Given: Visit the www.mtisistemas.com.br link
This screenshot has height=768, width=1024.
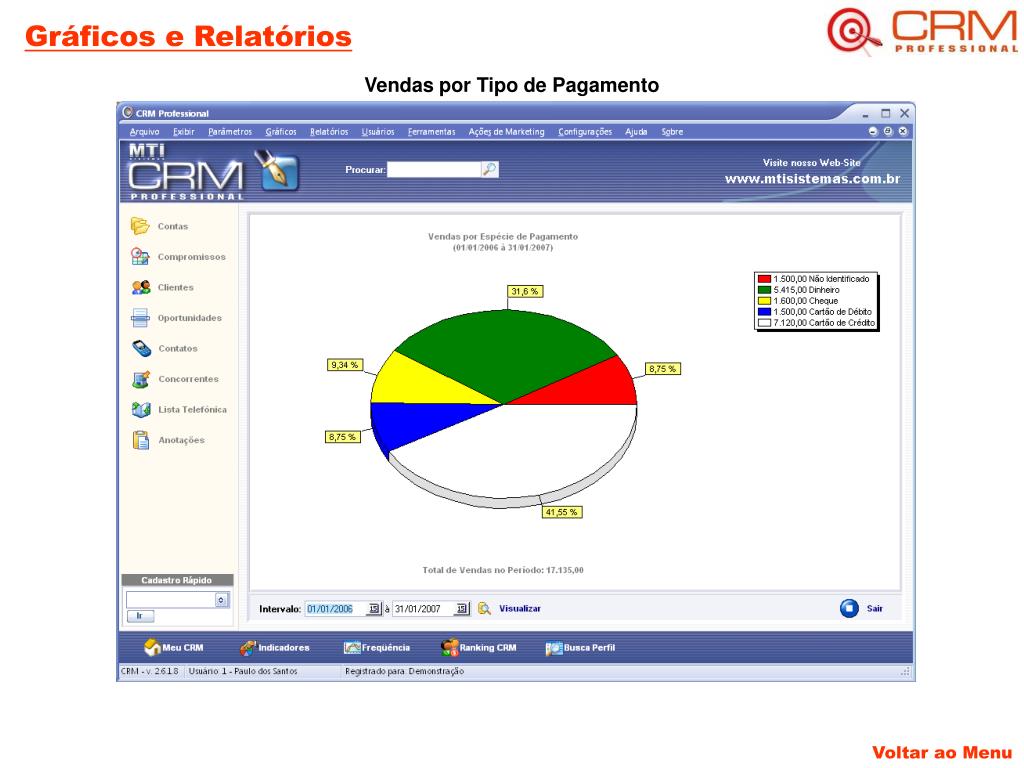Looking at the screenshot, I should [x=812, y=179].
